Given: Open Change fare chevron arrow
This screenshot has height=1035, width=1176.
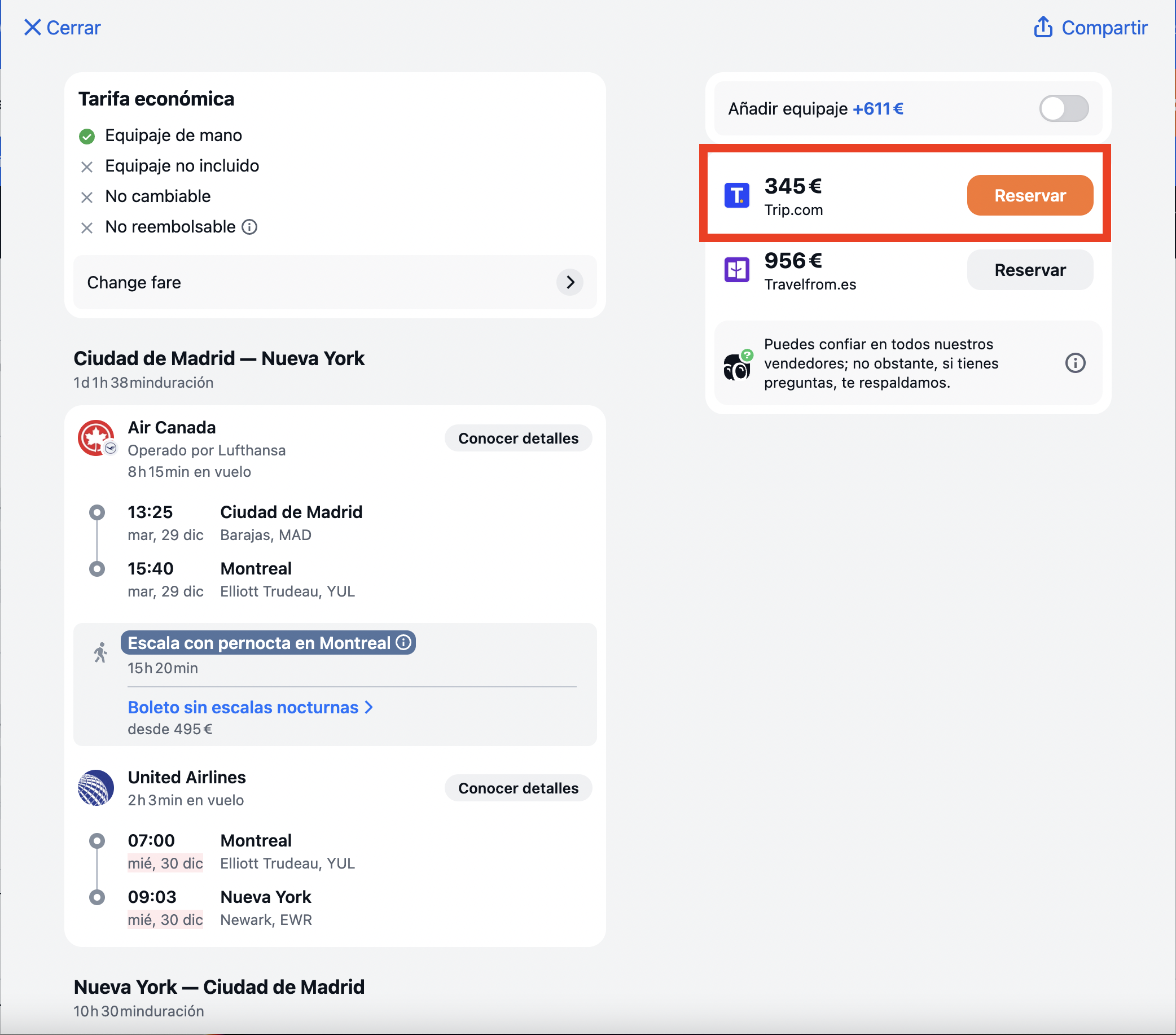Looking at the screenshot, I should tap(569, 283).
